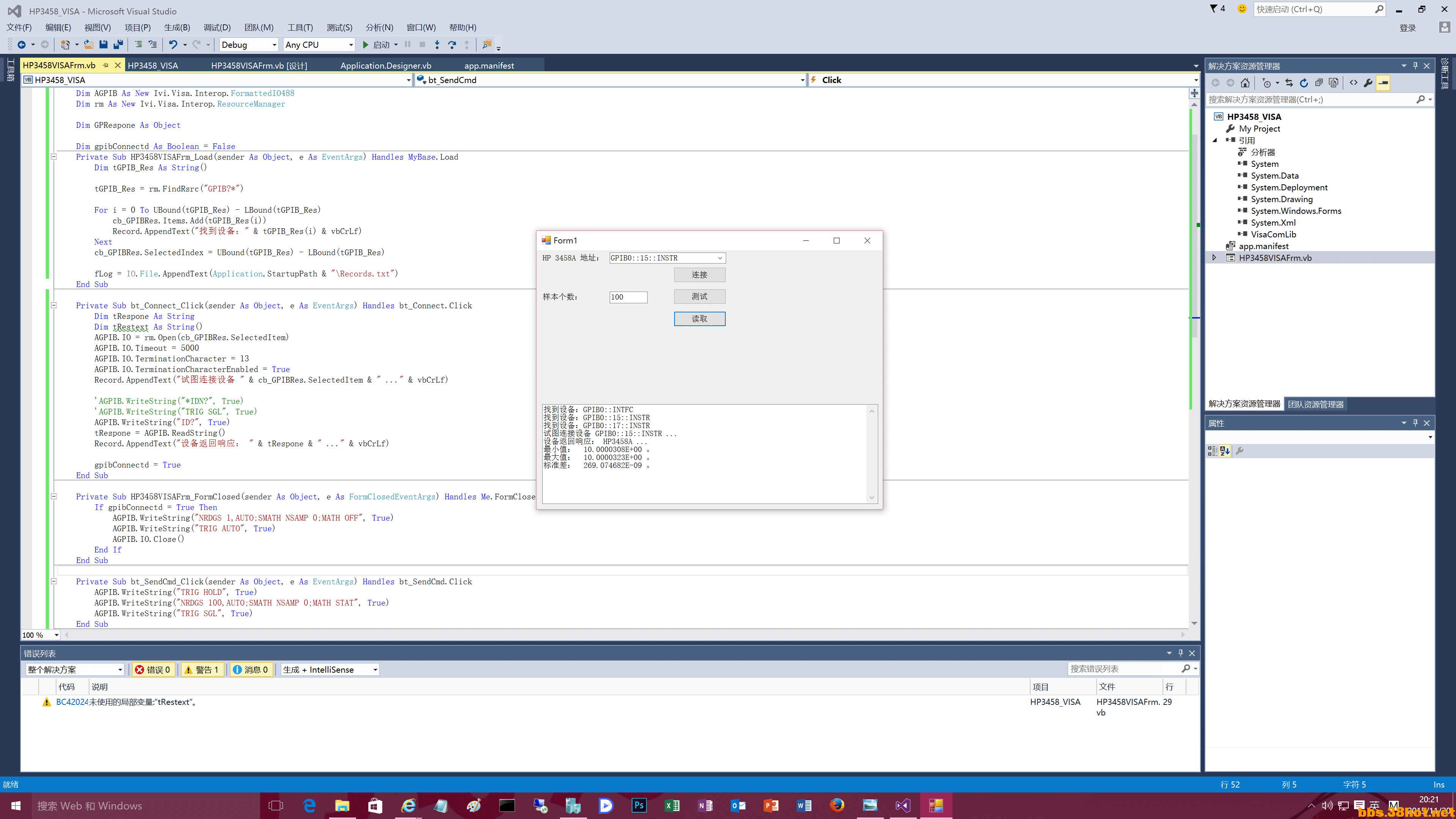Click the Save All toolbar icon
Image resolution: width=1456 pixels, height=819 pixels.
point(118,45)
